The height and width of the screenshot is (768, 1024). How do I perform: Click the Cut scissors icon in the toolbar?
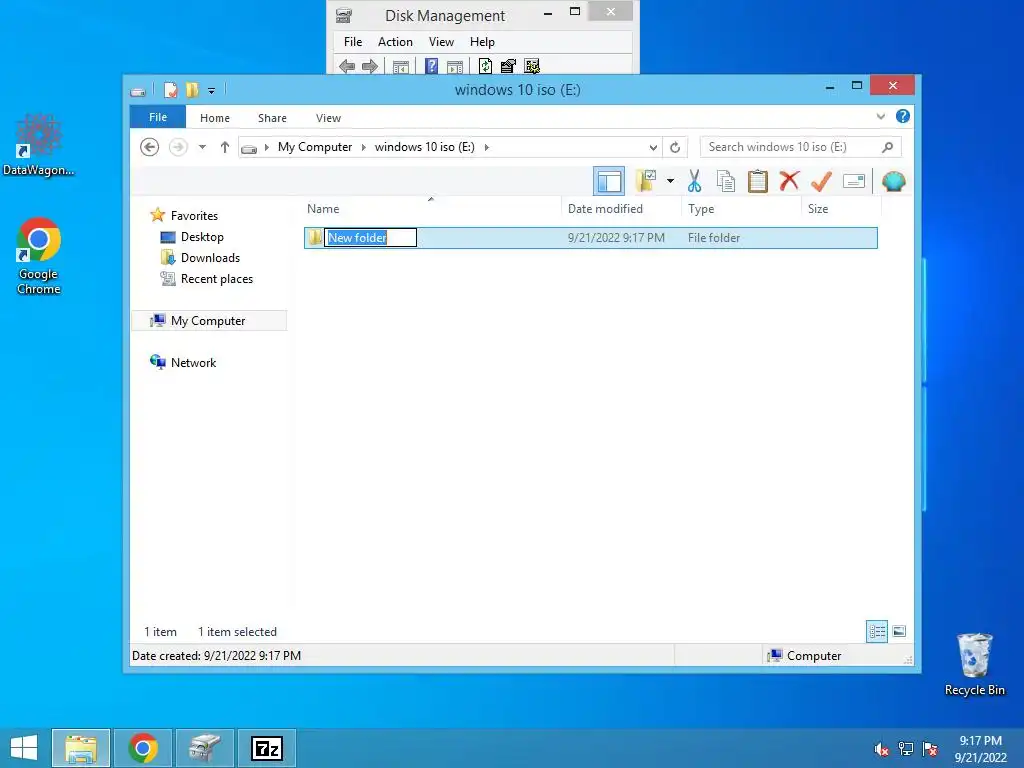694,181
